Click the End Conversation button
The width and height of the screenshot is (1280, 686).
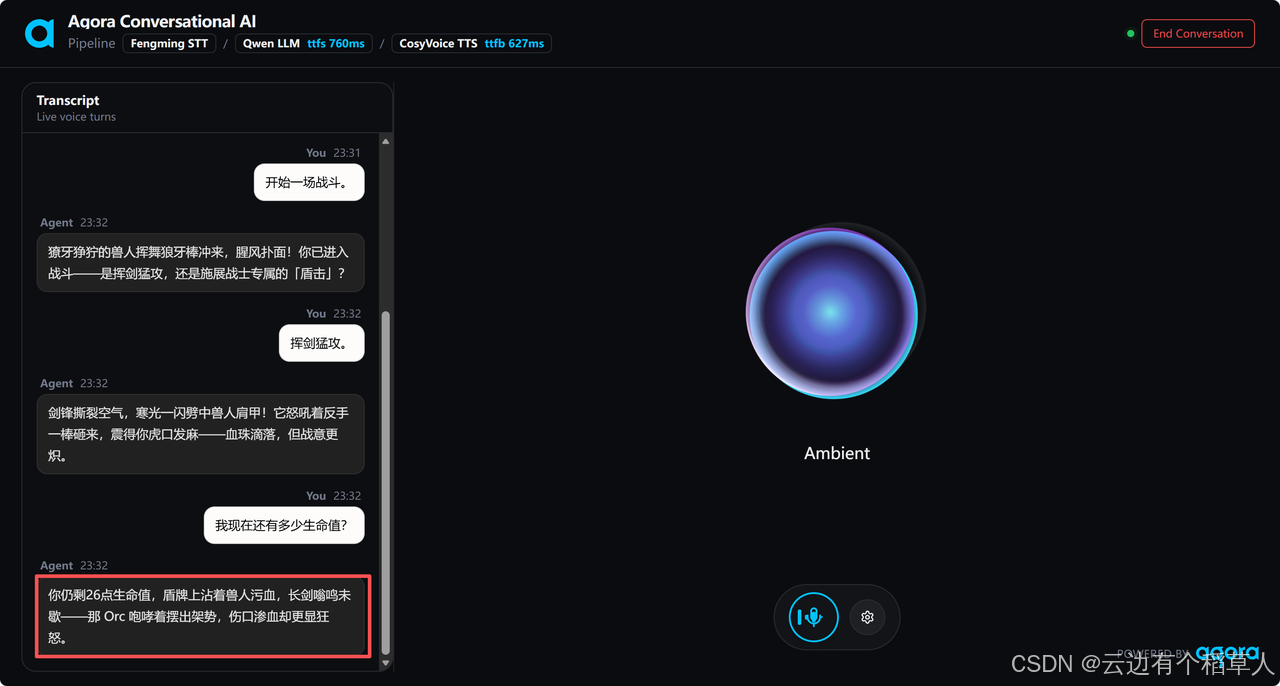[x=1198, y=33]
